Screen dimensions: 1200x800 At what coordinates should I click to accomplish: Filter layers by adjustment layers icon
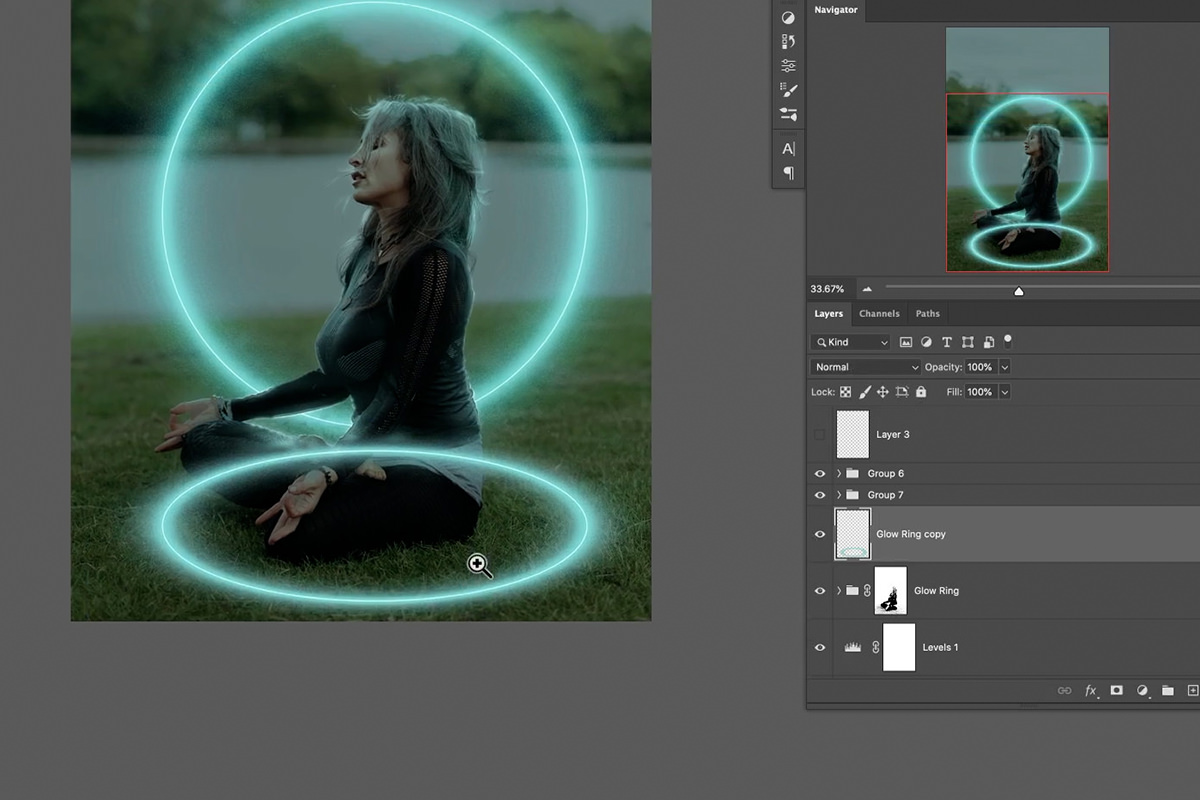pyautogui.click(x=926, y=342)
